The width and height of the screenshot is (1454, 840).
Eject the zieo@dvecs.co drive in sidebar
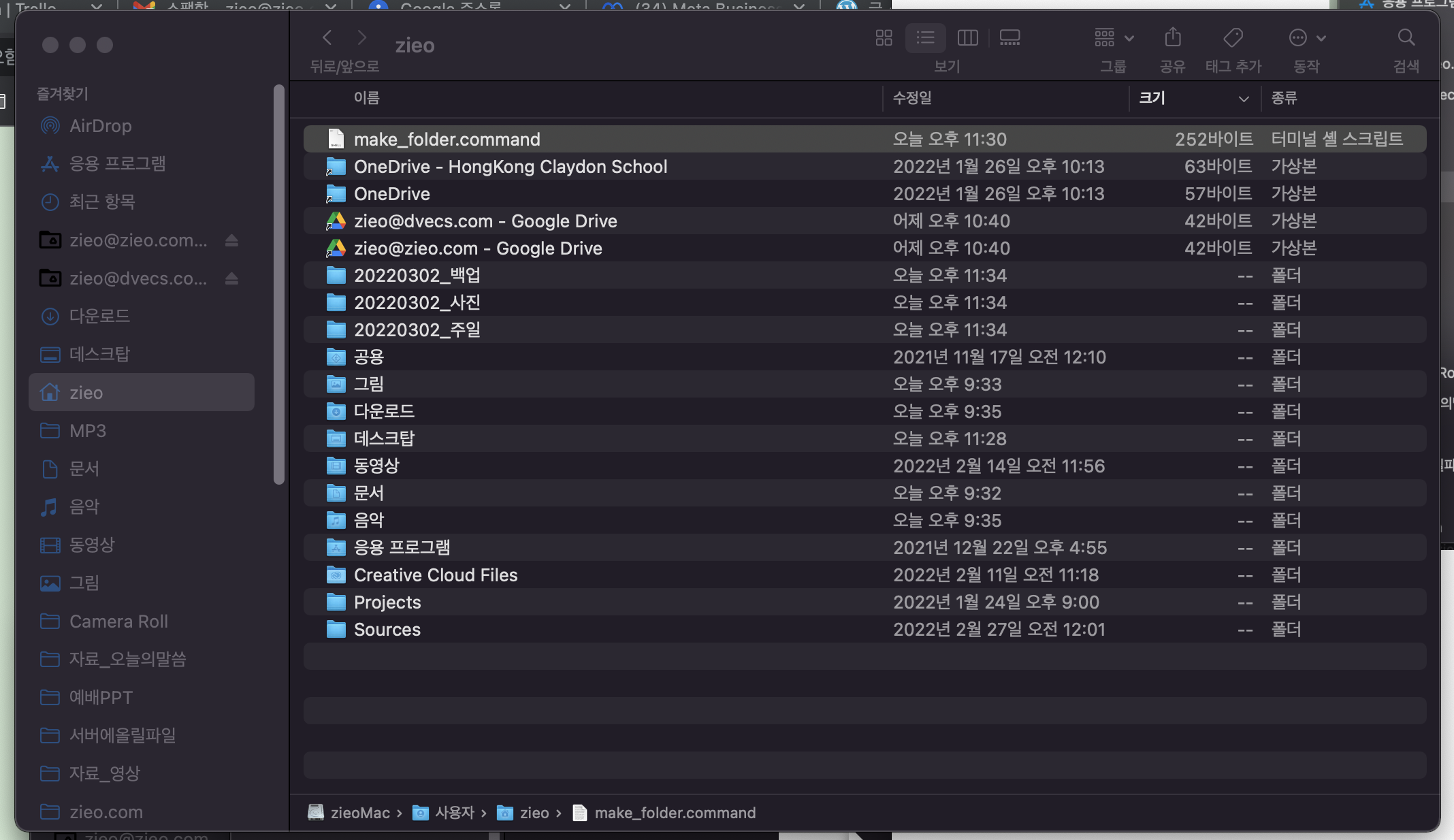tap(231, 278)
